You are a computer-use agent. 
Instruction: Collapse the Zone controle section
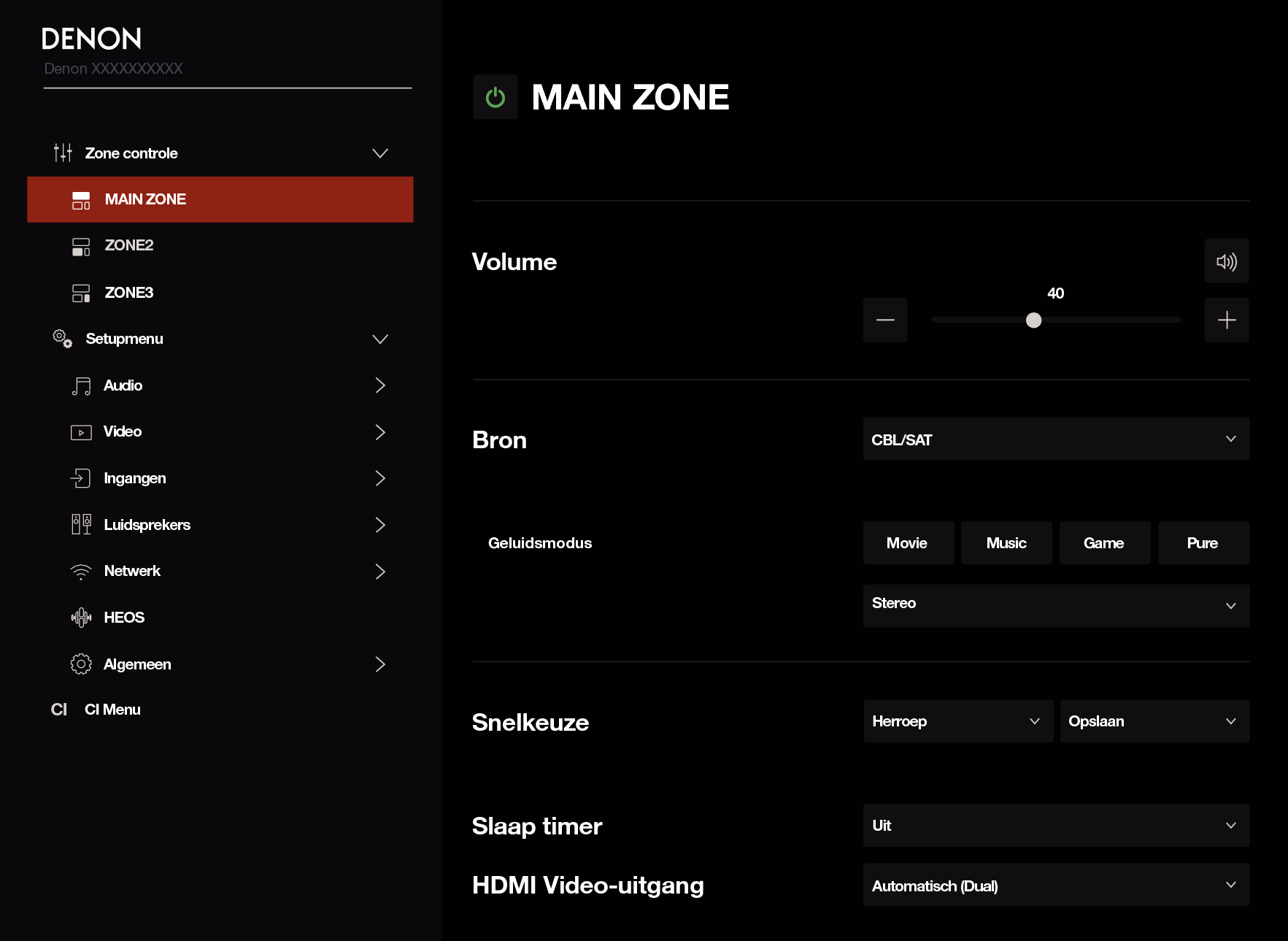click(379, 153)
